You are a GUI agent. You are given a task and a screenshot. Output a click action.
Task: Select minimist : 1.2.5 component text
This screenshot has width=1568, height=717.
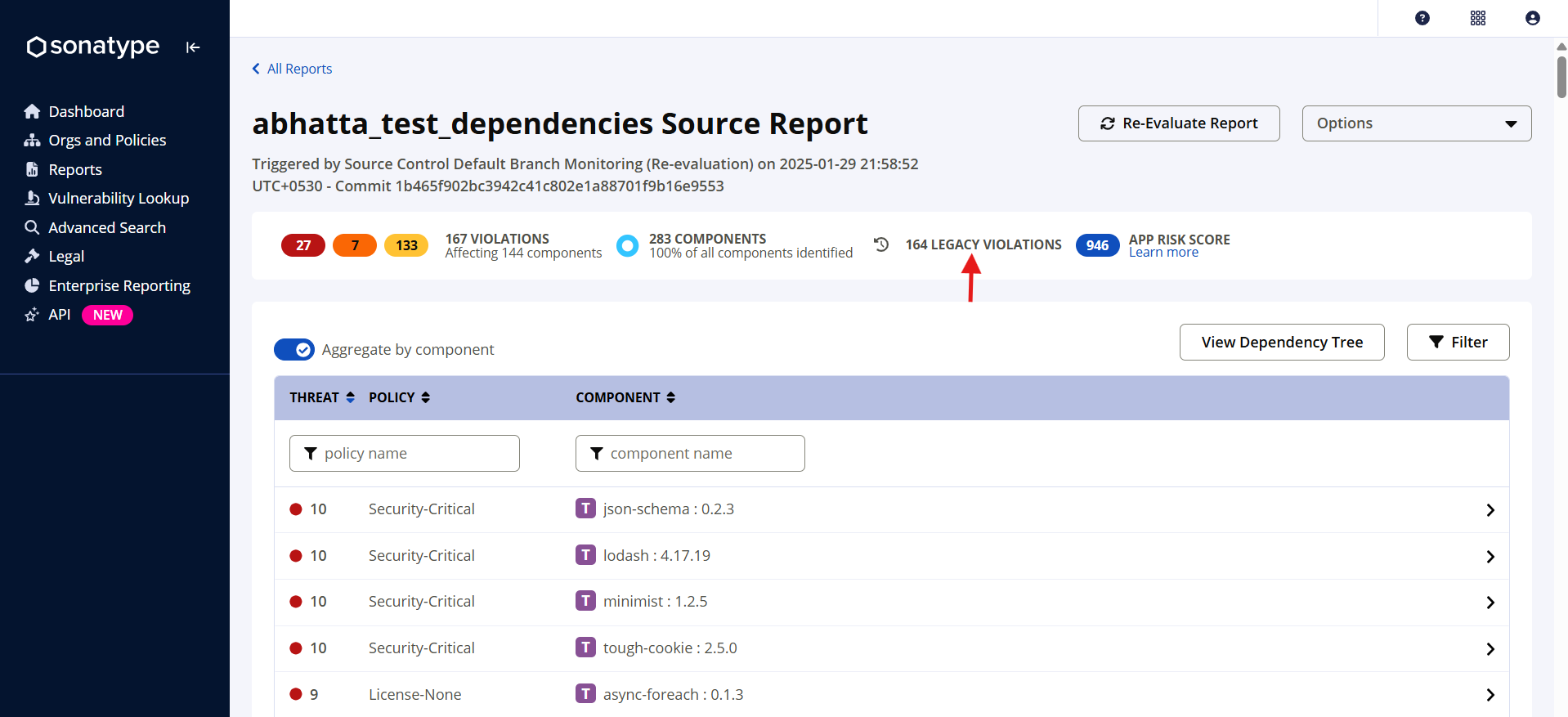(656, 602)
